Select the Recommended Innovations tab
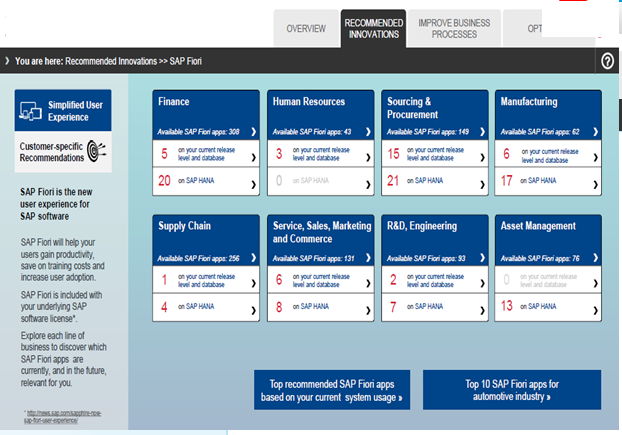622x435 pixels. point(373,28)
